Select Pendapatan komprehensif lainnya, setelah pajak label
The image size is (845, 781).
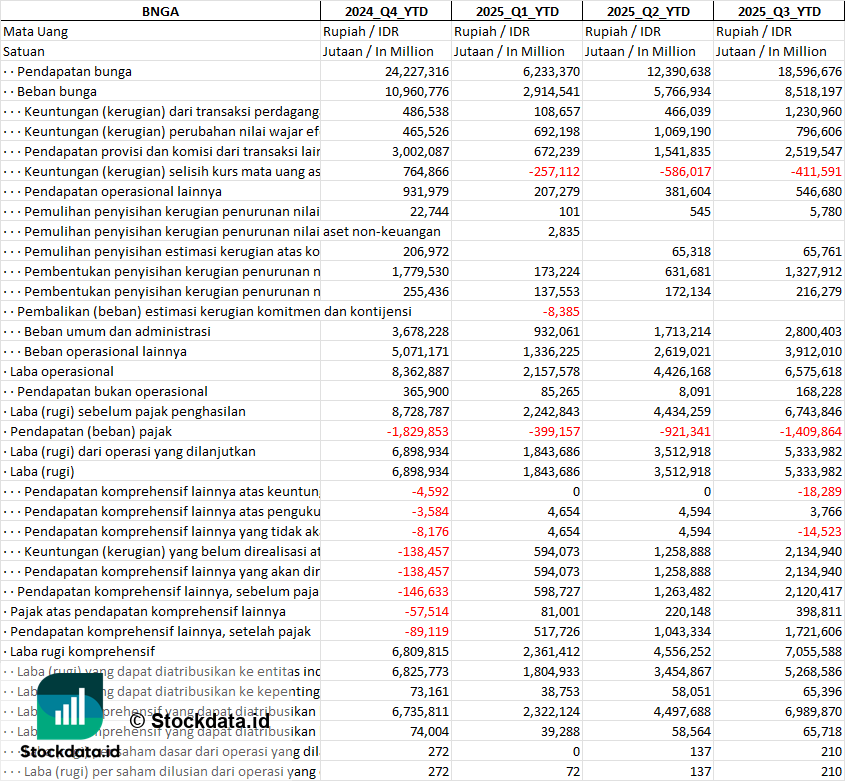pyautogui.click(x=161, y=631)
